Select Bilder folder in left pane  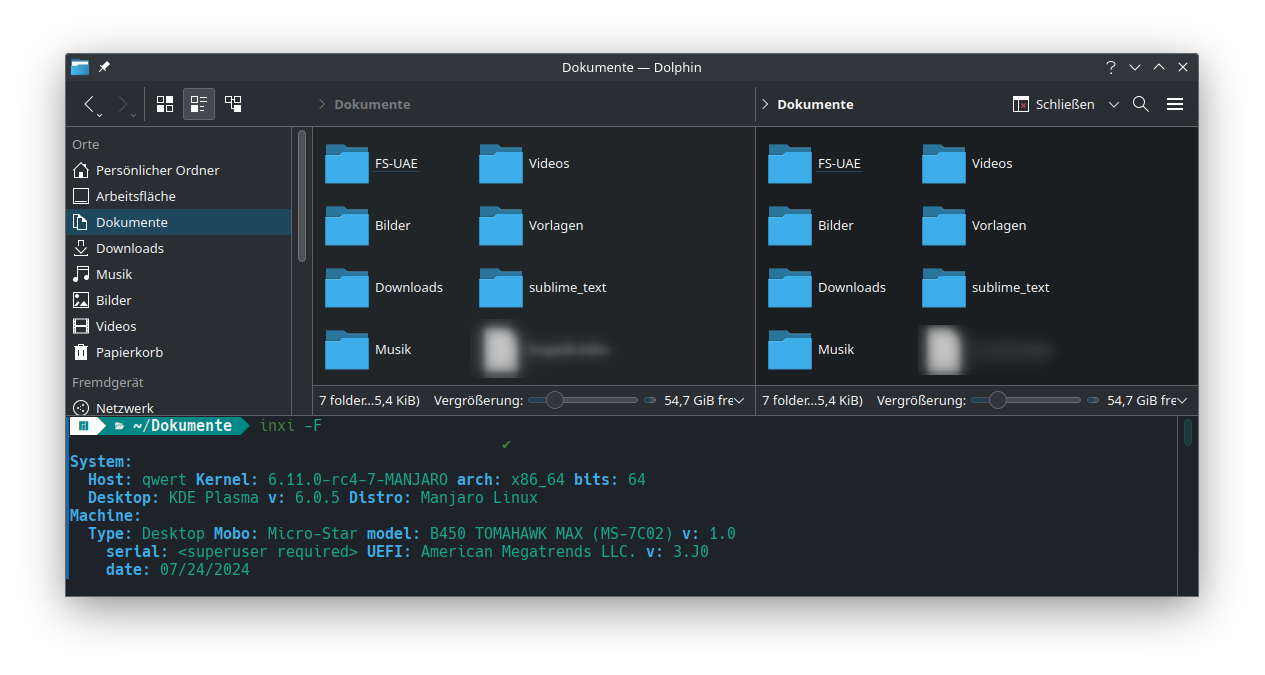[368, 226]
